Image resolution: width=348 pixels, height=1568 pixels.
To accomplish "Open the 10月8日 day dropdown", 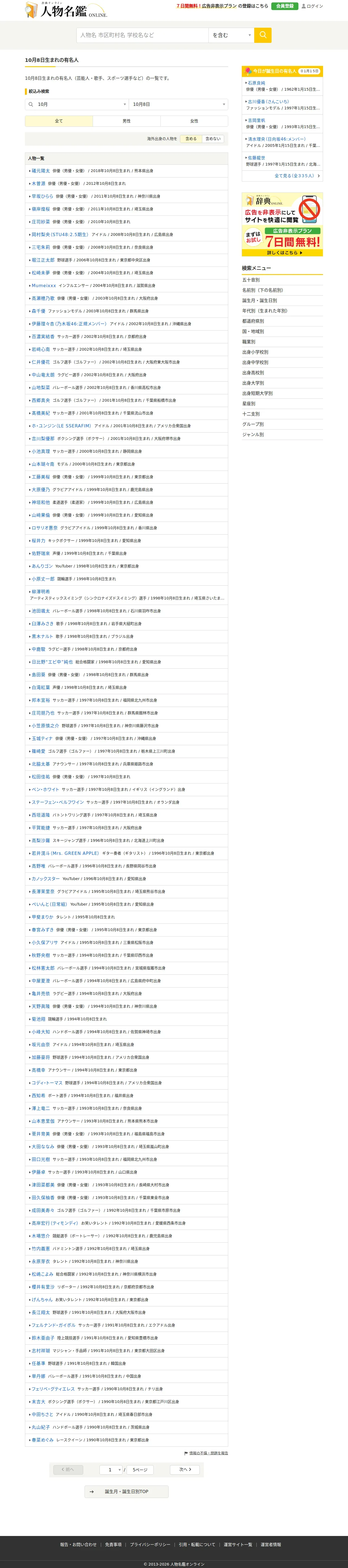I will (178, 104).
